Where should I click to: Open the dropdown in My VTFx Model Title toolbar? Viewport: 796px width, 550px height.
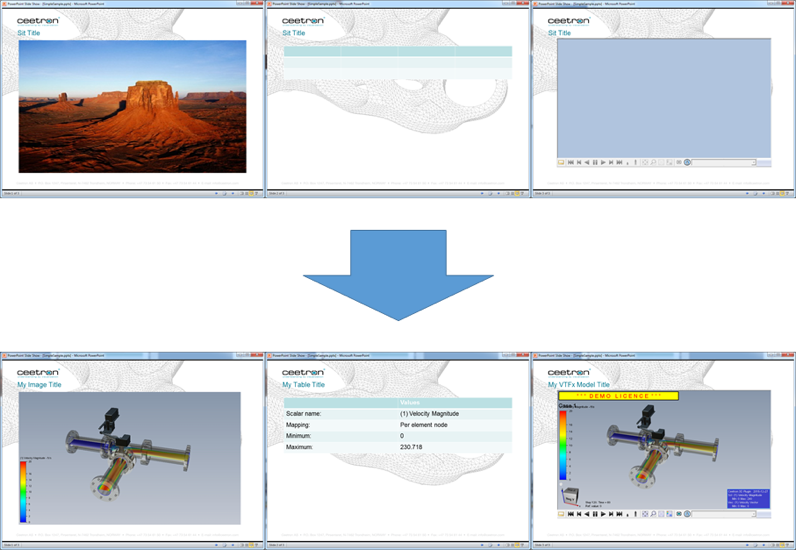click(x=753, y=514)
